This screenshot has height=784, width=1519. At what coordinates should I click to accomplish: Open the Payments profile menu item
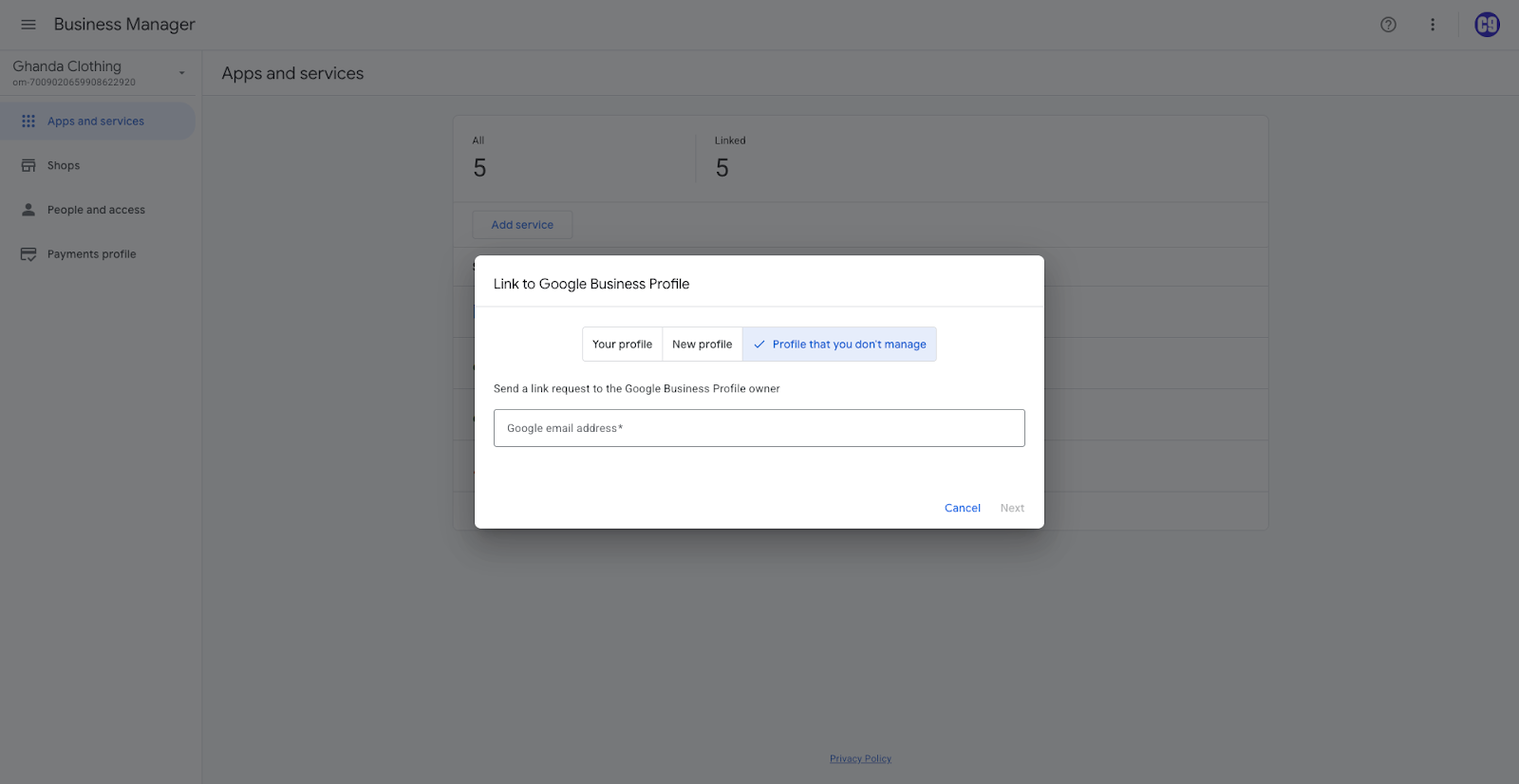pos(91,254)
